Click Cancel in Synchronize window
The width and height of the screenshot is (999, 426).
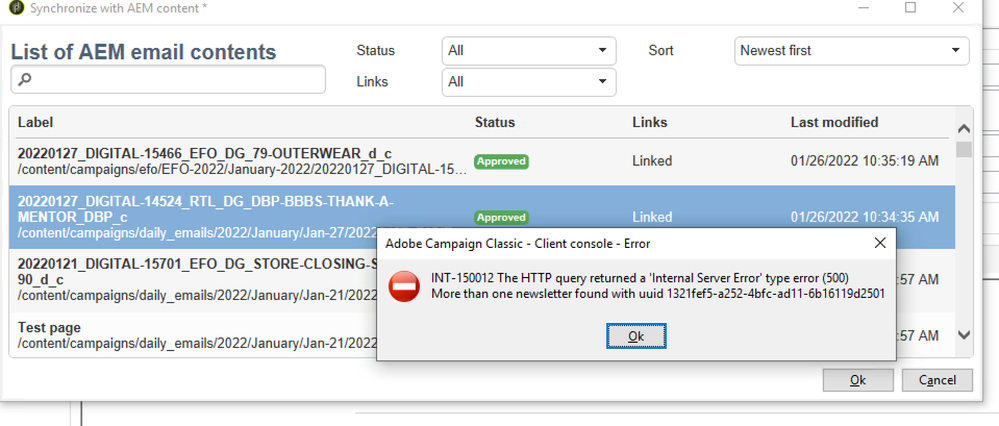pos(936,380)
